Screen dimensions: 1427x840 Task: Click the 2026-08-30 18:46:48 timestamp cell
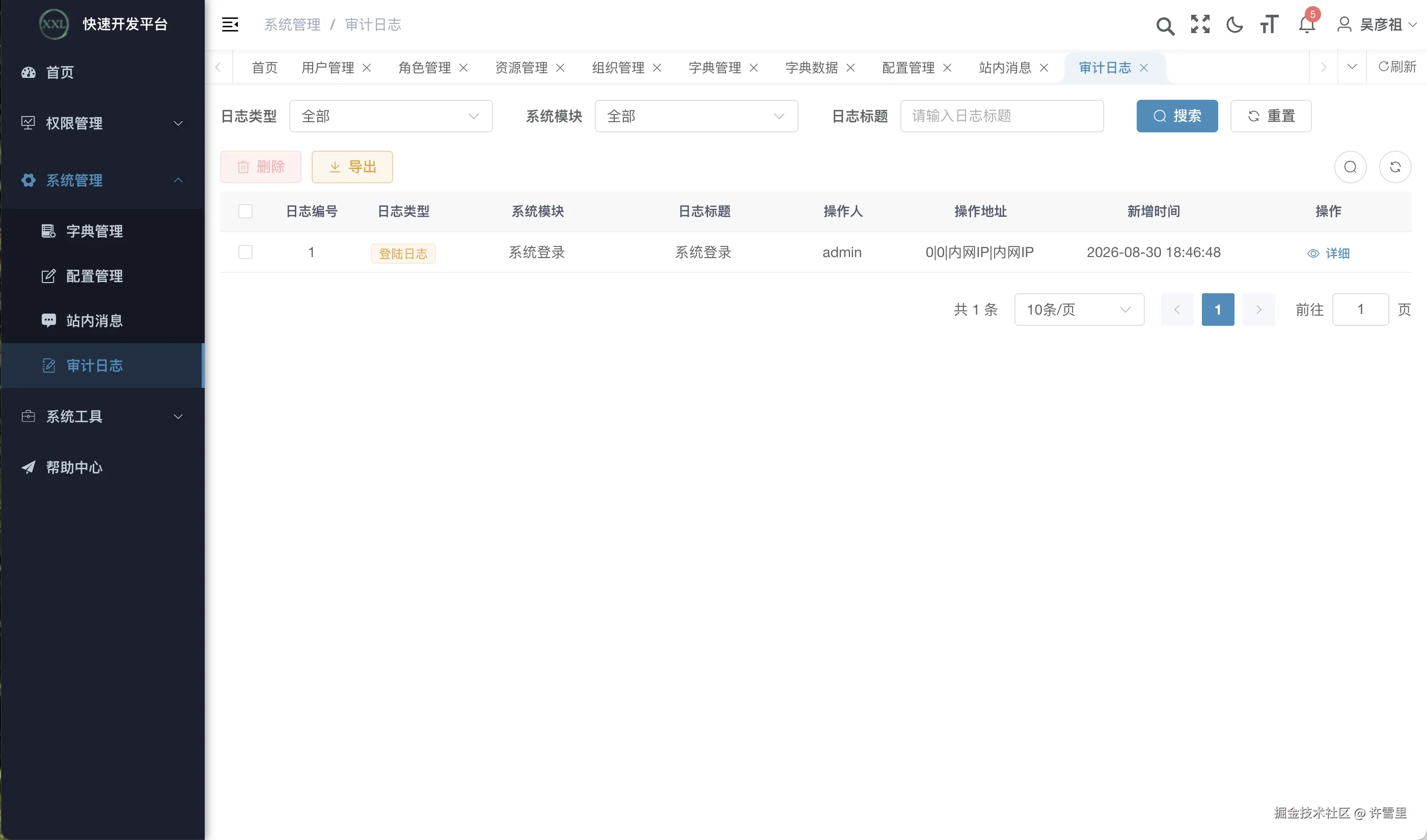coord(1154,253)
